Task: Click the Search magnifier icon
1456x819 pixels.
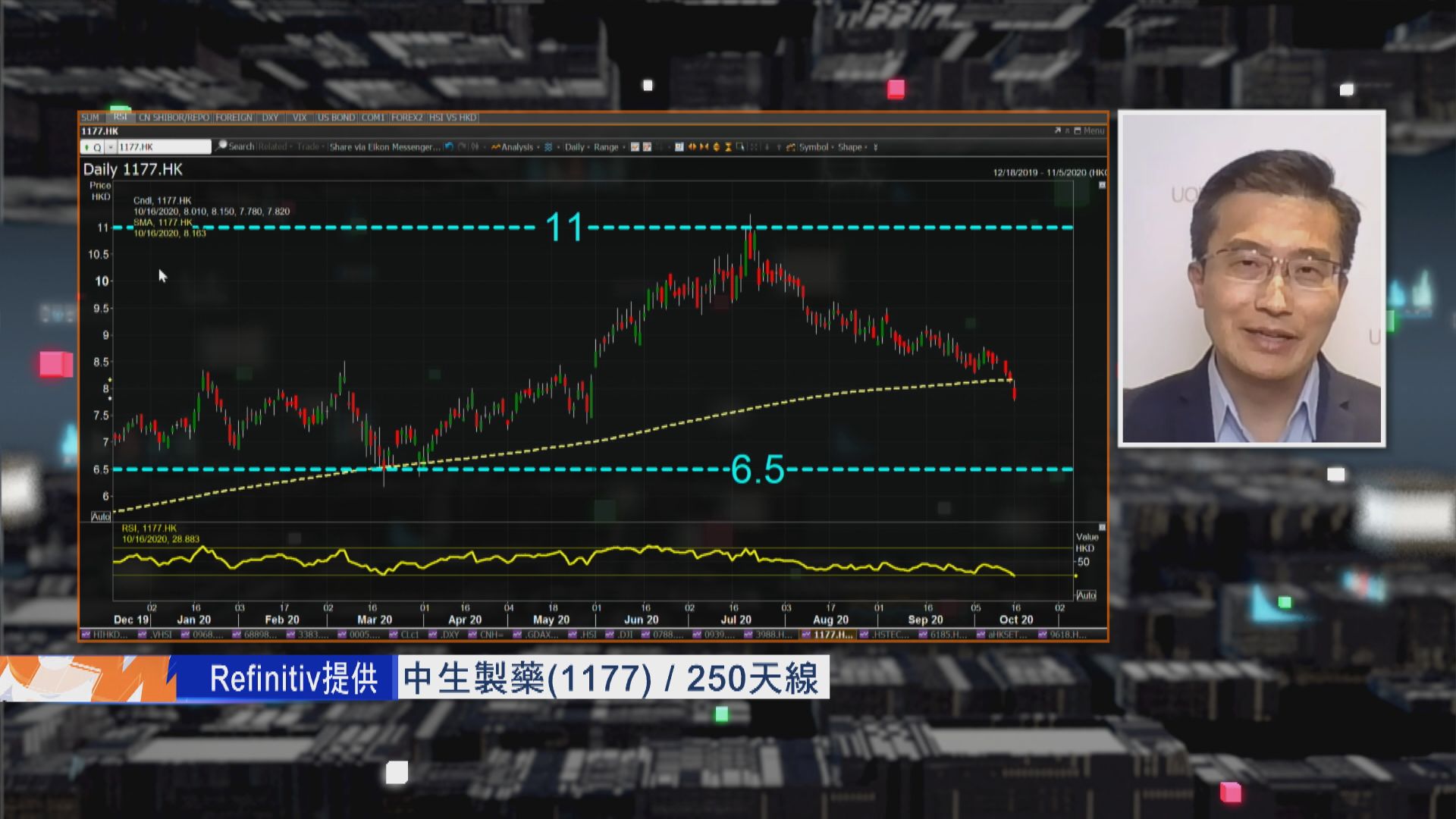Action: pos(222,147)
